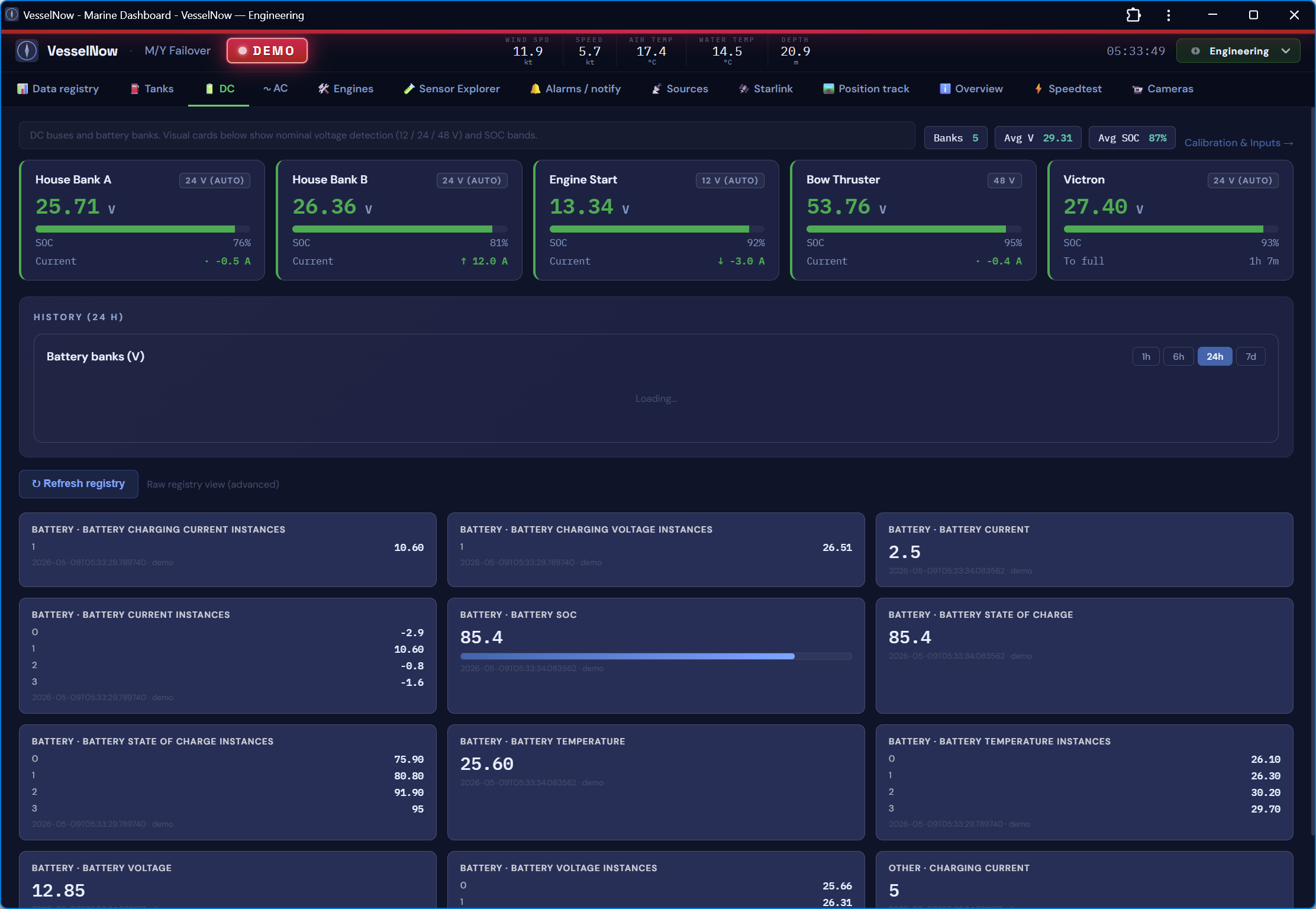The image size is (1316, 909).
Task: Click the depth 20.9 m readout
Action: [795, 51]
